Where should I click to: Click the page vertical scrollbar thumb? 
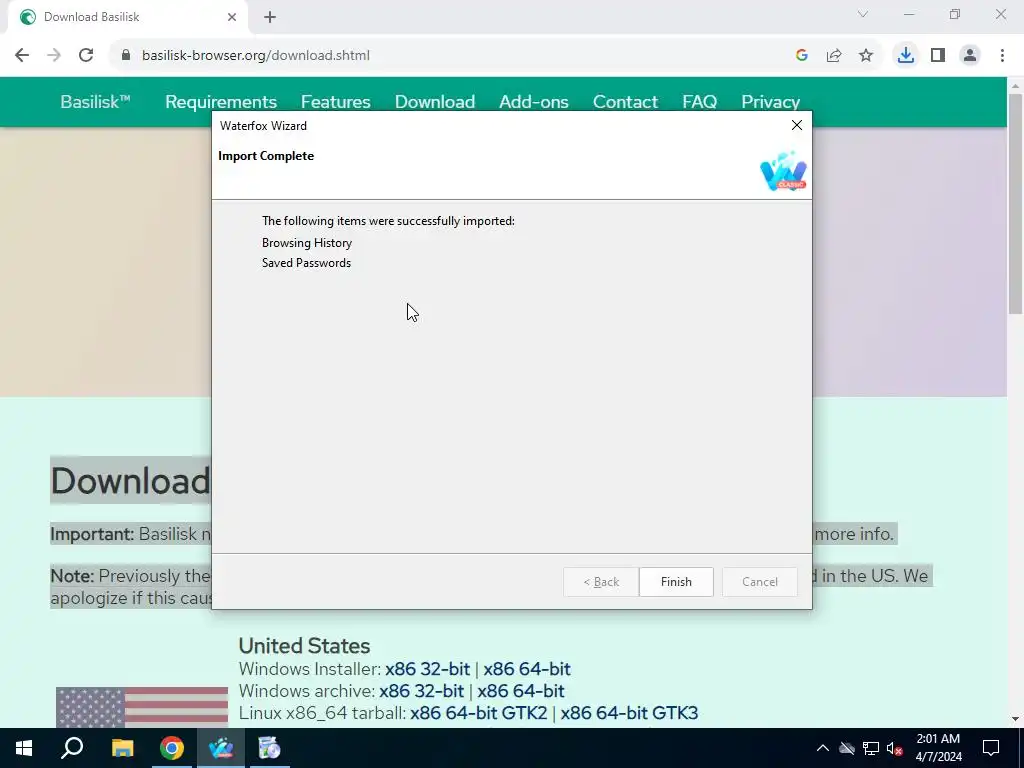[1015, 202]
